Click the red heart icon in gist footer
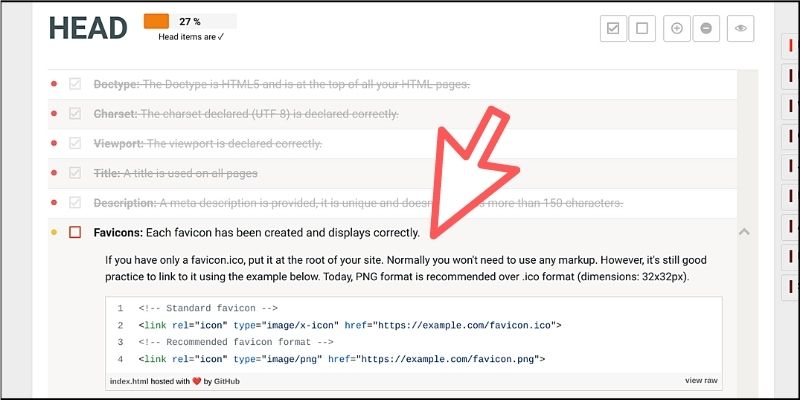Image resolution: width=800 pixels, height=400 pixels. [x=197, y=381]
